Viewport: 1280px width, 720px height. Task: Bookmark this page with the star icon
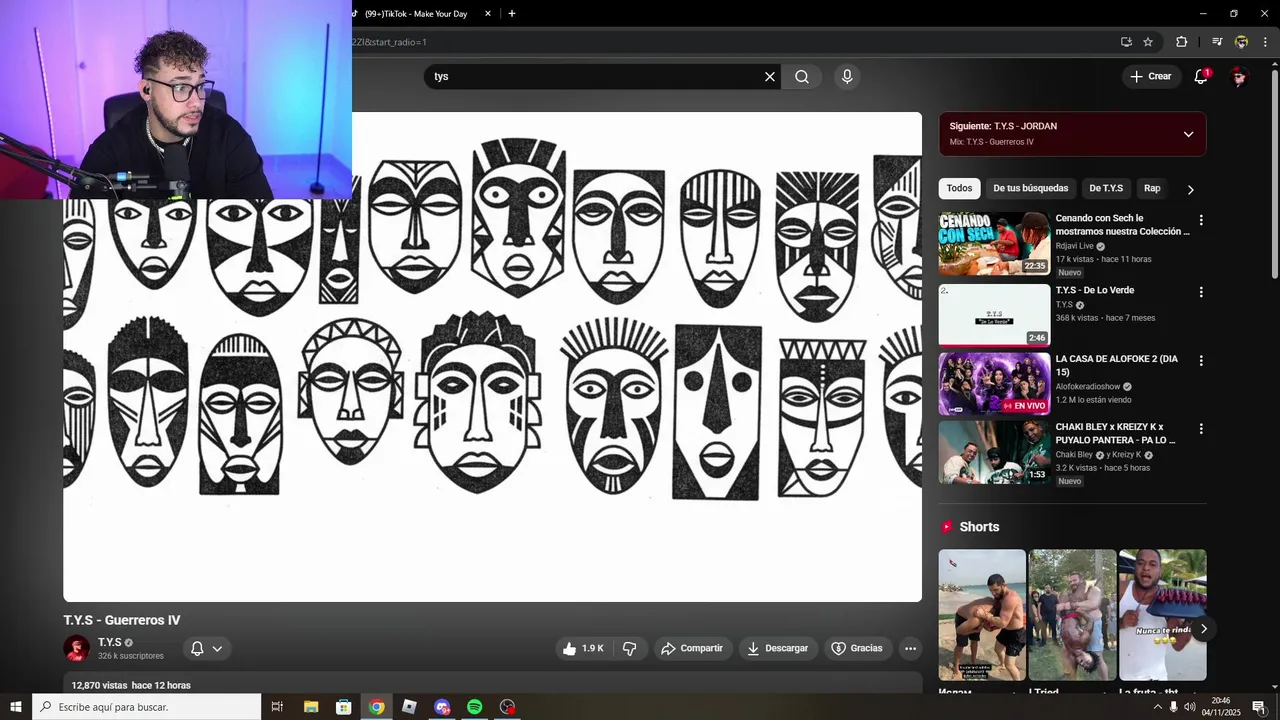pos(1148,42)
